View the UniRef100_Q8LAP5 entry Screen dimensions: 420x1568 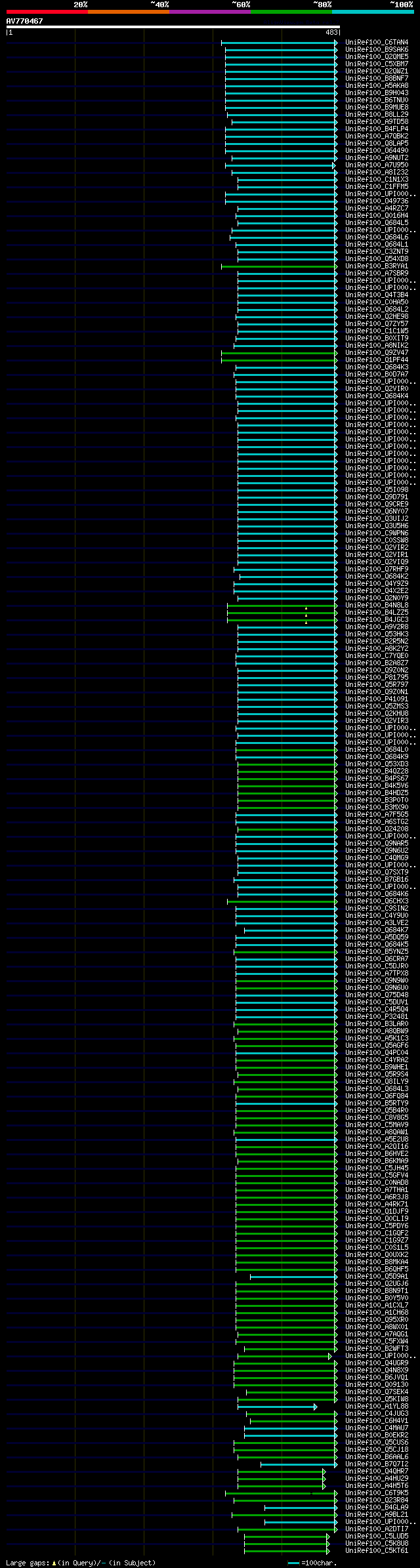(x=377, y=144)
